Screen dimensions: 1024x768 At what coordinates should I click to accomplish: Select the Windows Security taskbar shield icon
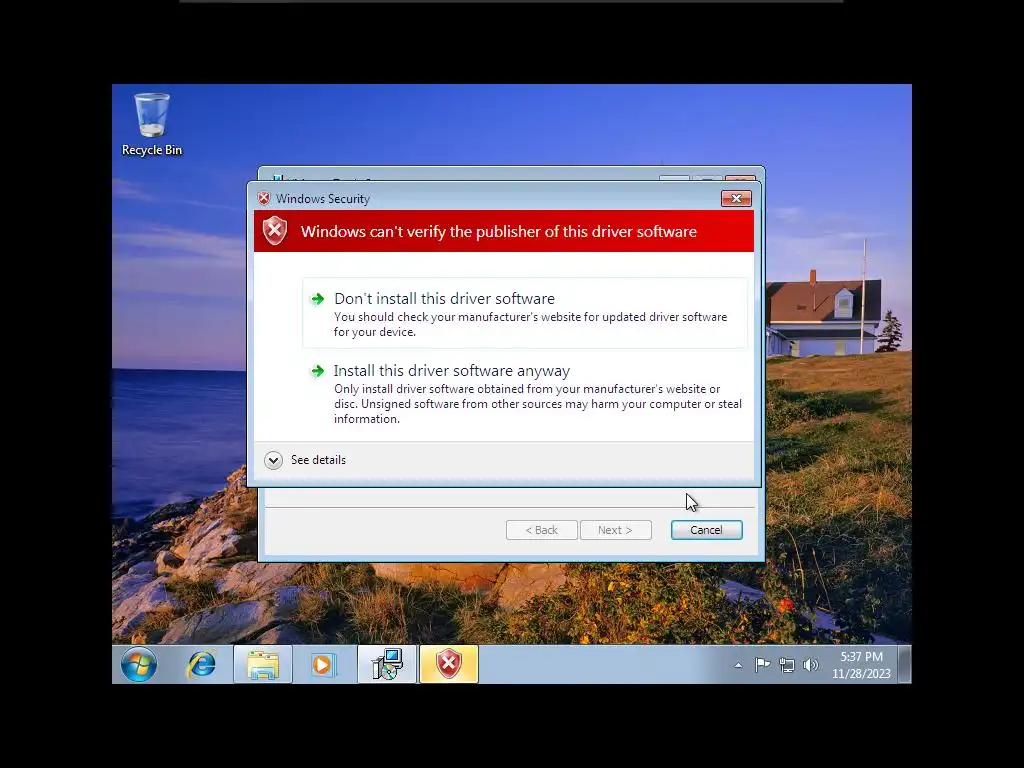(x=449, y=665)
